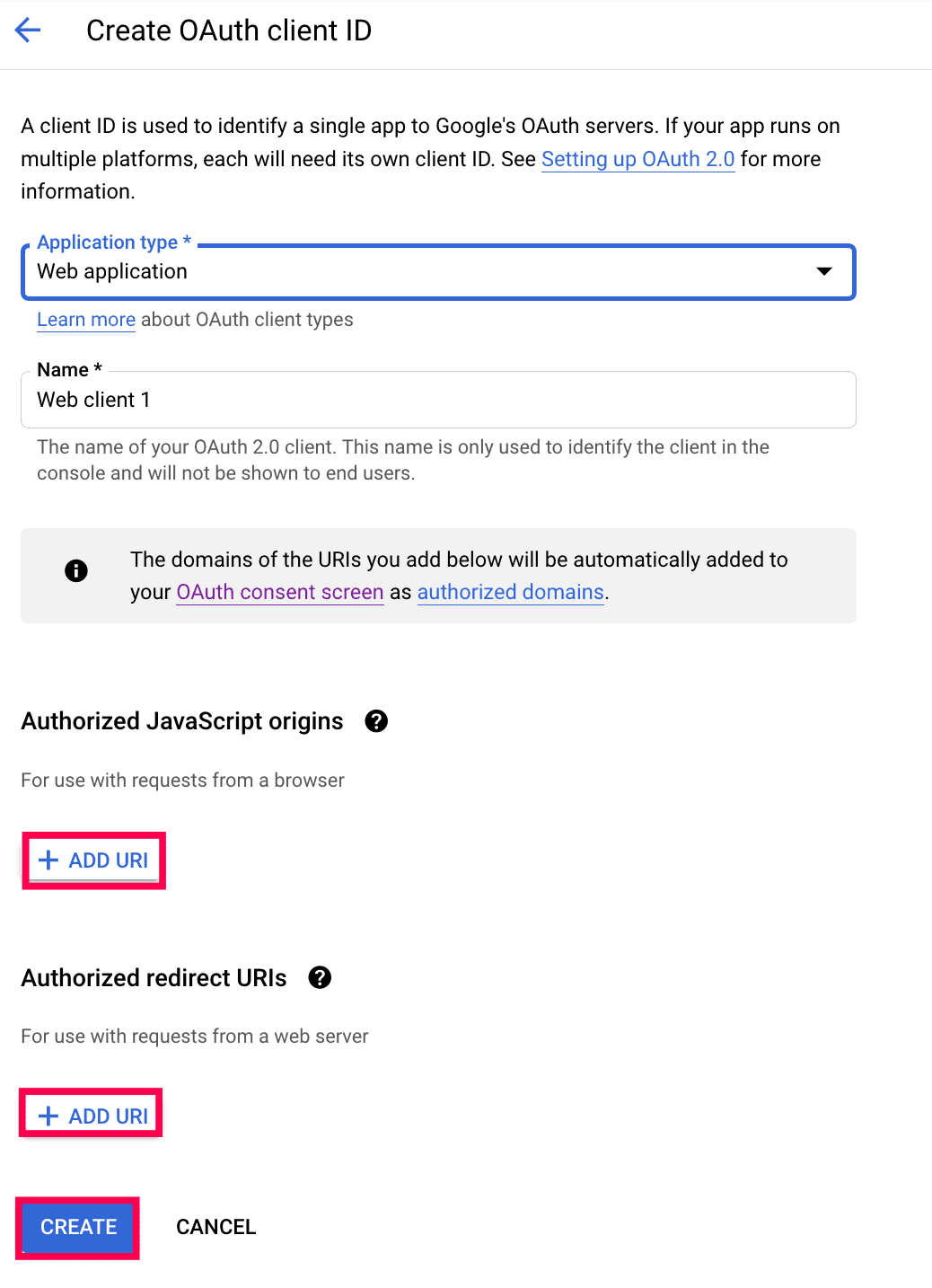
Task: Expand the Application type dropdown arrow
Action: click(x=823, y=271)
